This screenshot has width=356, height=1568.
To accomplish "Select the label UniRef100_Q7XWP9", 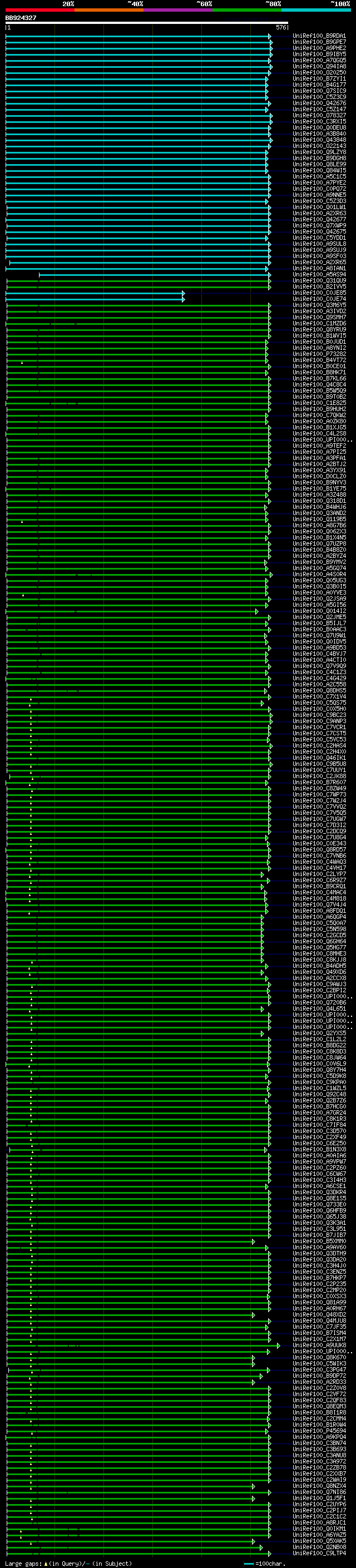I will click(x=319, y=226).
